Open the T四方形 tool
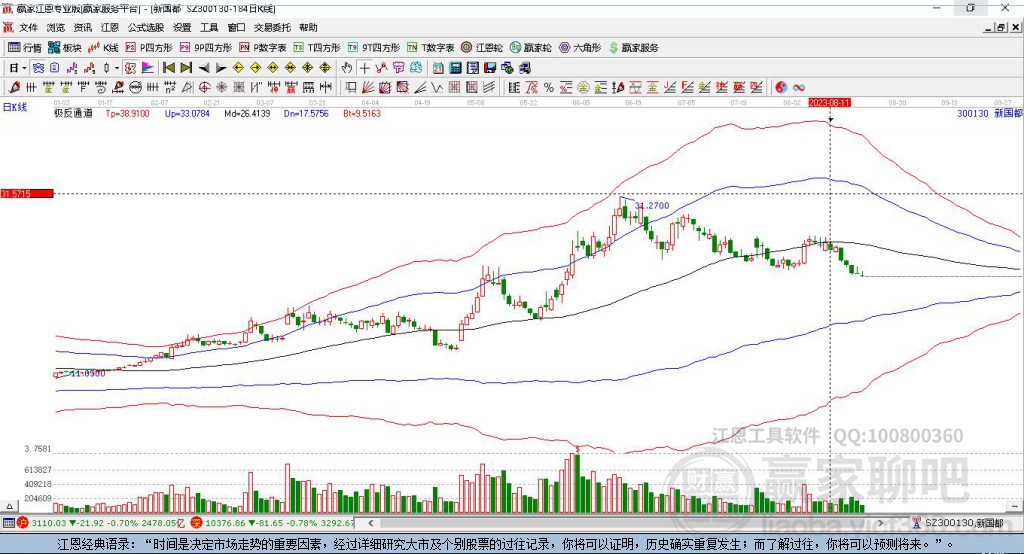The width and height of the screenshot is (1024, 554). pyautogui.click(x=317, y=48)
